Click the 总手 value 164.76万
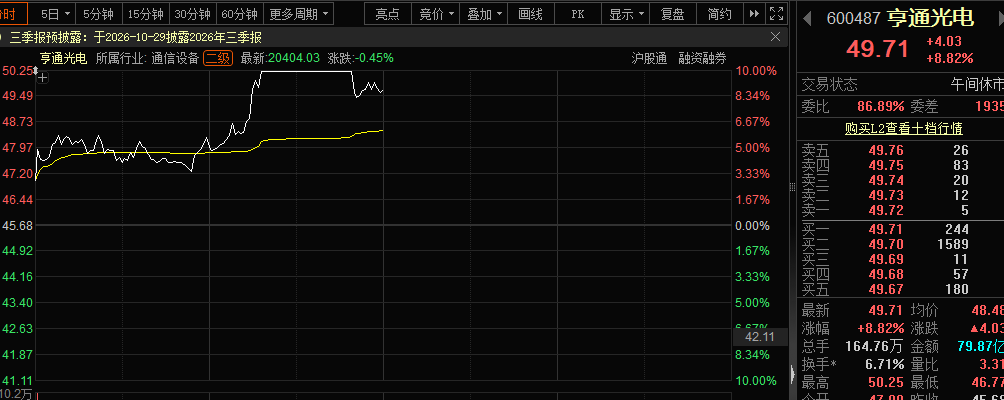Viewport: 1004px width, 400px height. [874, 347]
